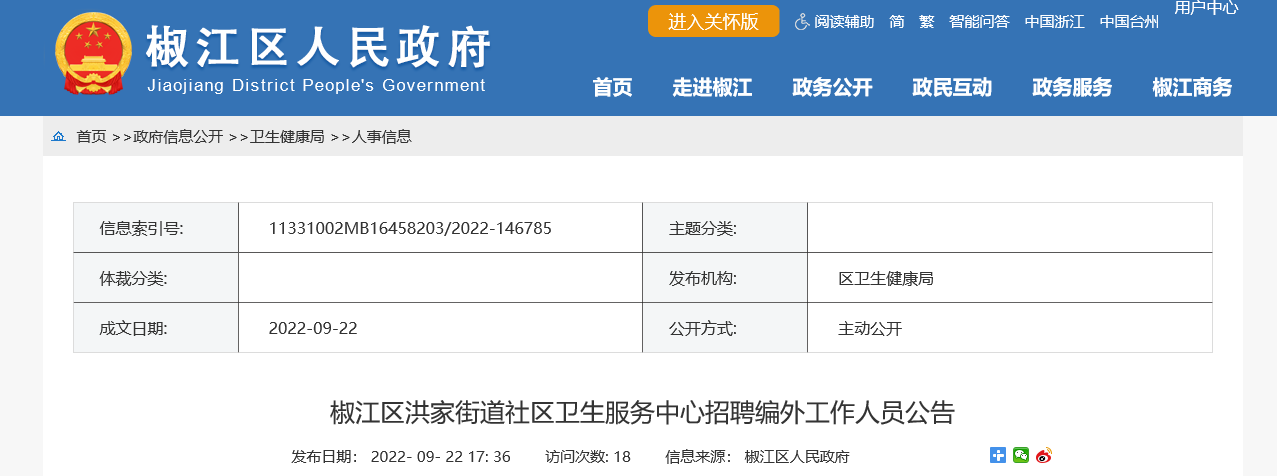Click the Jiaojiang District People's Government subtitle
This screenshot has height=476, width=1277.
coord(316,85)
